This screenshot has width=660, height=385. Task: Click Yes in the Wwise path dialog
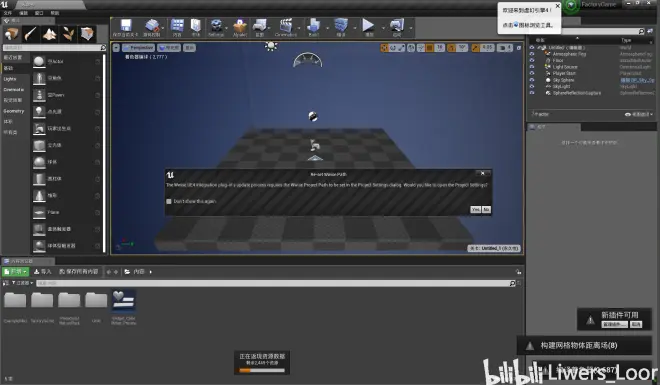pos(475,210)
